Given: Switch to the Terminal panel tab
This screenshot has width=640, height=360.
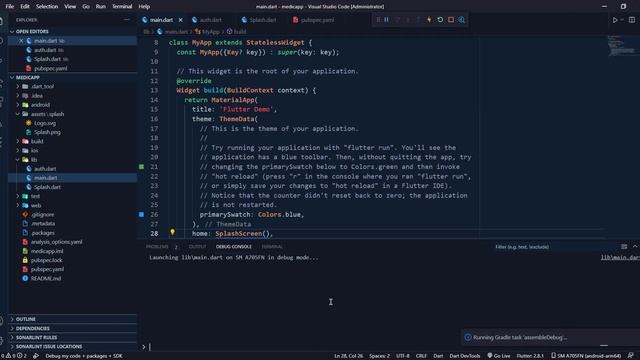Looking at the screenshot, I should click(x=272, y=247).
